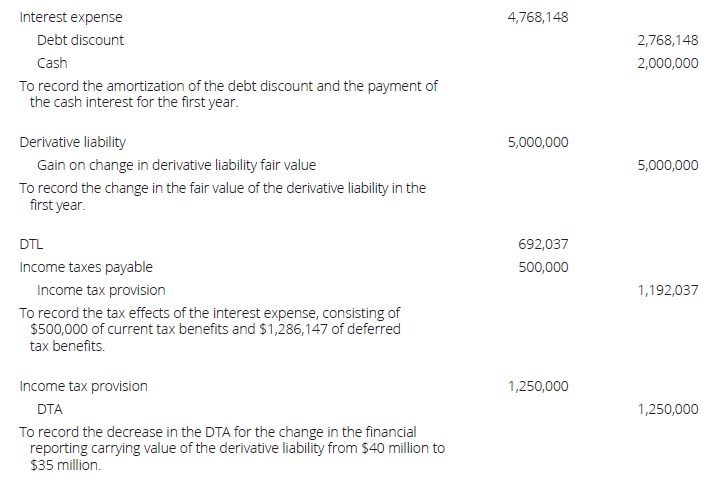Viewport: 710px width, 485px height.
Task: Click the Debt discount account entry
Action: [81, 40]
